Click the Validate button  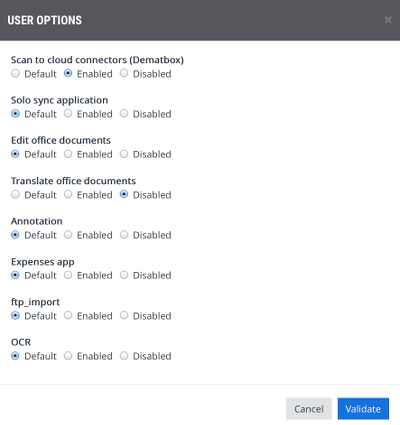pyautogui.click(x=363, y=409)
